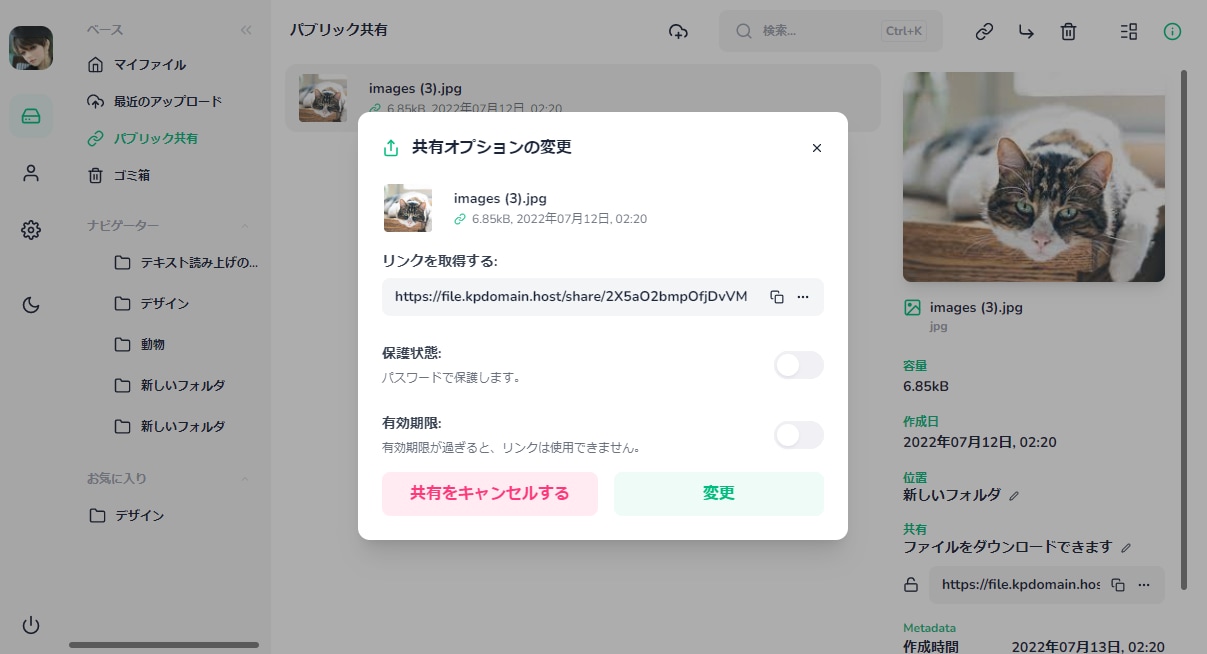
Task: Collapse sidebar with double chevron icon
Action: pyautogui.click(x=246, y=30)
